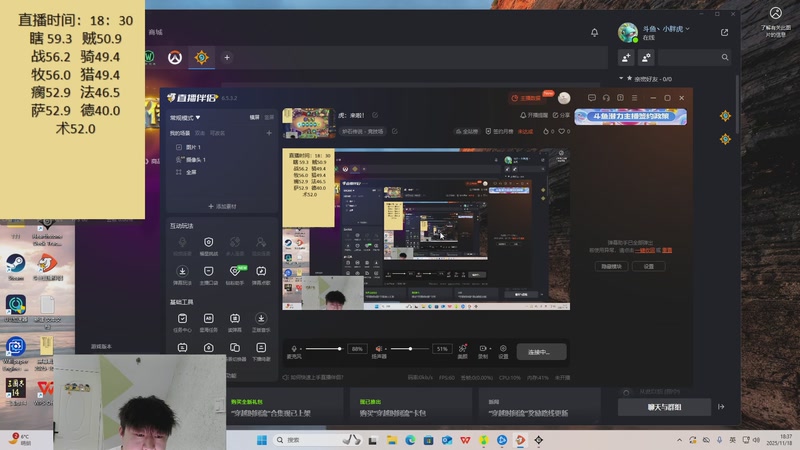Switch to 竖屏 portrait mode
The image size is (800, 450).
[x=269, y=117]
